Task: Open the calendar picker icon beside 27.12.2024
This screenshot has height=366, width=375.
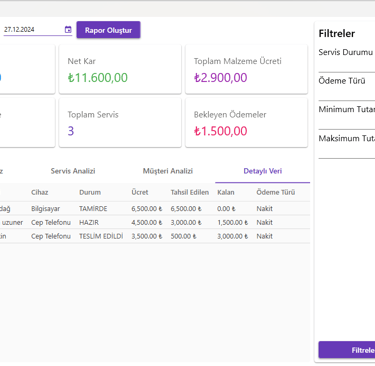Action: point(68,30)
